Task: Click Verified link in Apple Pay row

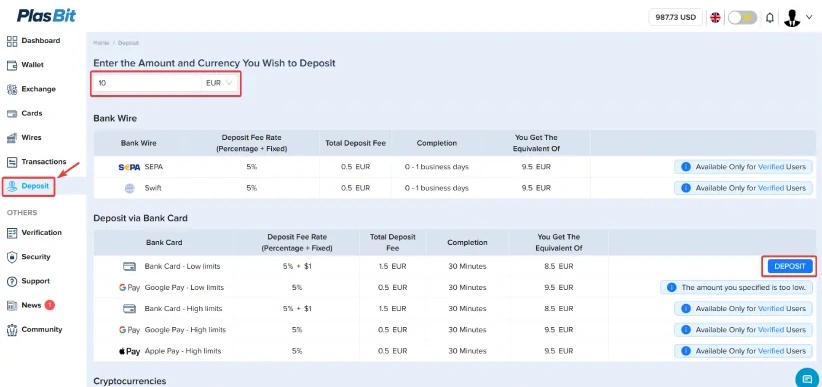Action: pyautogui.click(x=771, y=351)
